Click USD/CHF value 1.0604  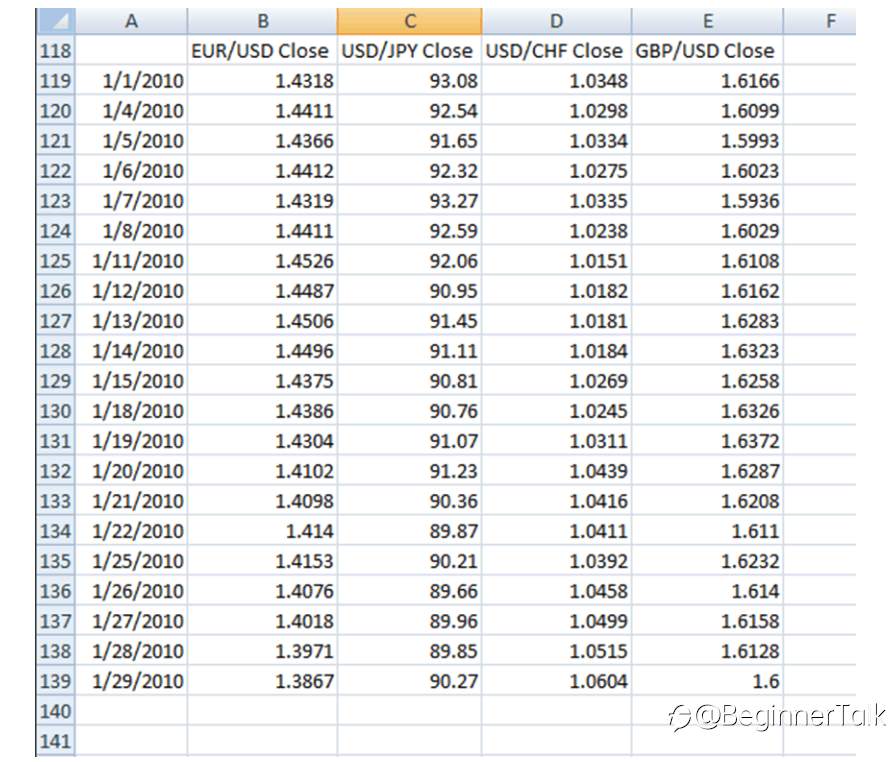pyautogui.click(x=557, y=681)
